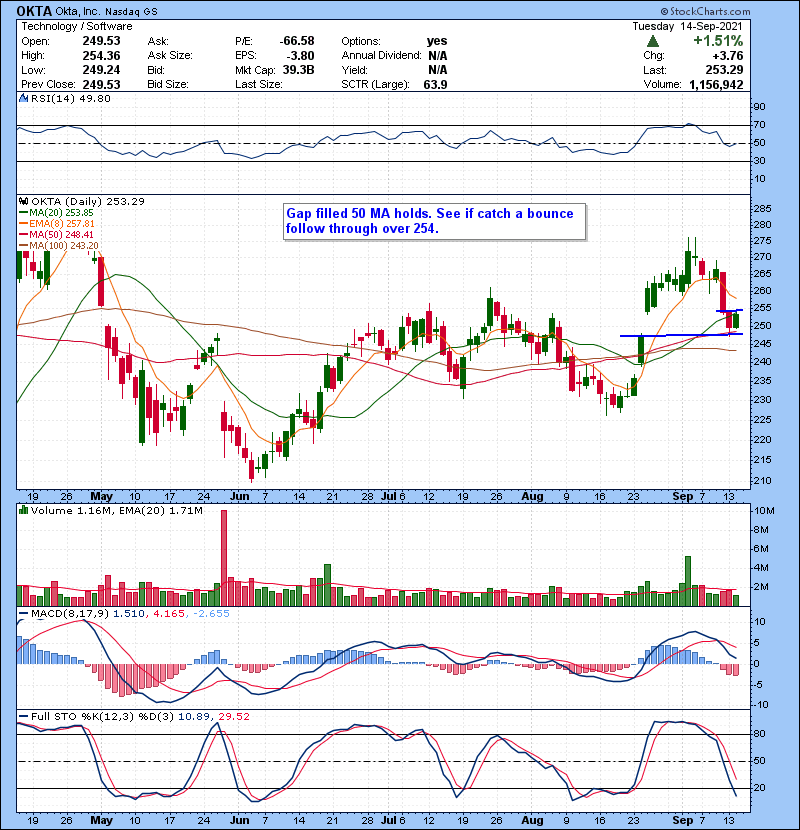Viewport: 800px width, 830px height.
Task: Click the volume bars icon beside Volume label
Action: (23, 510)
